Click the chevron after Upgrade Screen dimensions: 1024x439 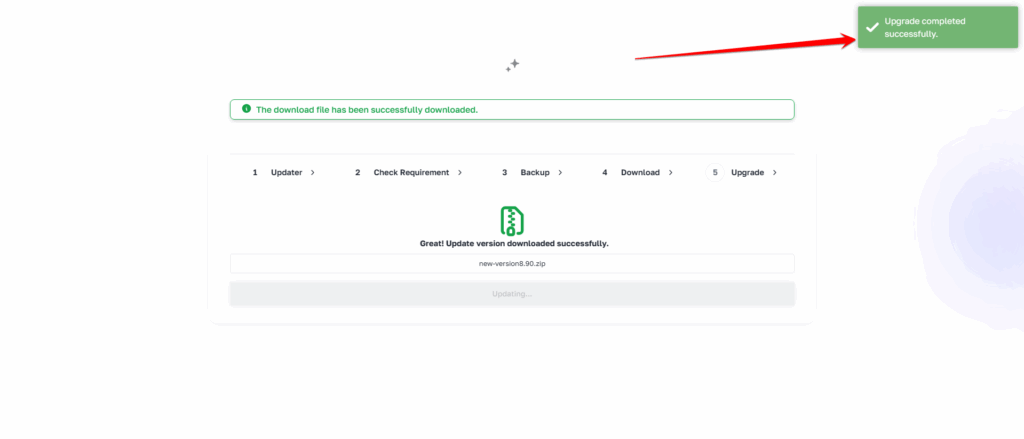[775, 172]
